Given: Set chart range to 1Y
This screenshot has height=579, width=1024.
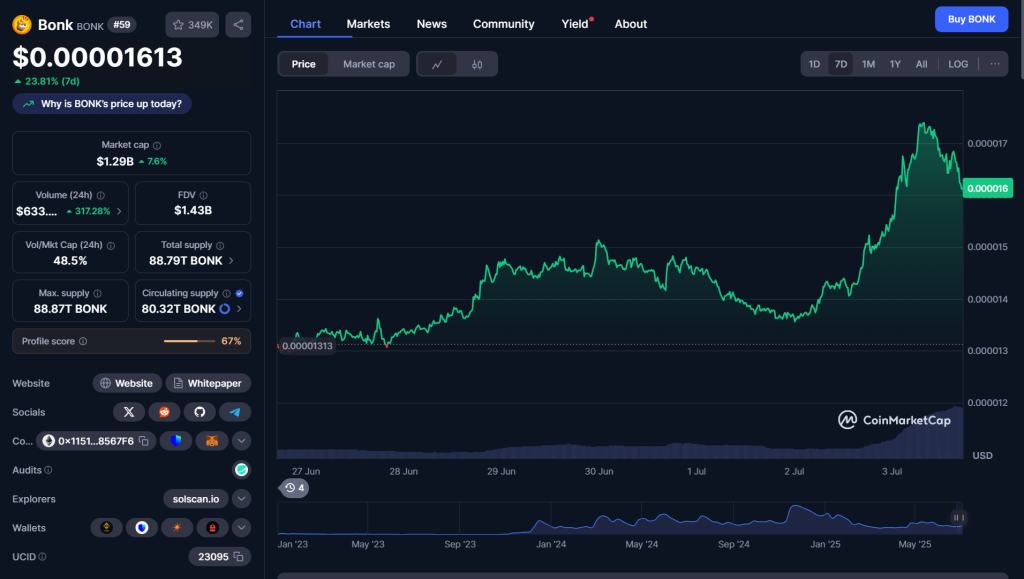Looking at the screenshot, I should [895, 64].
